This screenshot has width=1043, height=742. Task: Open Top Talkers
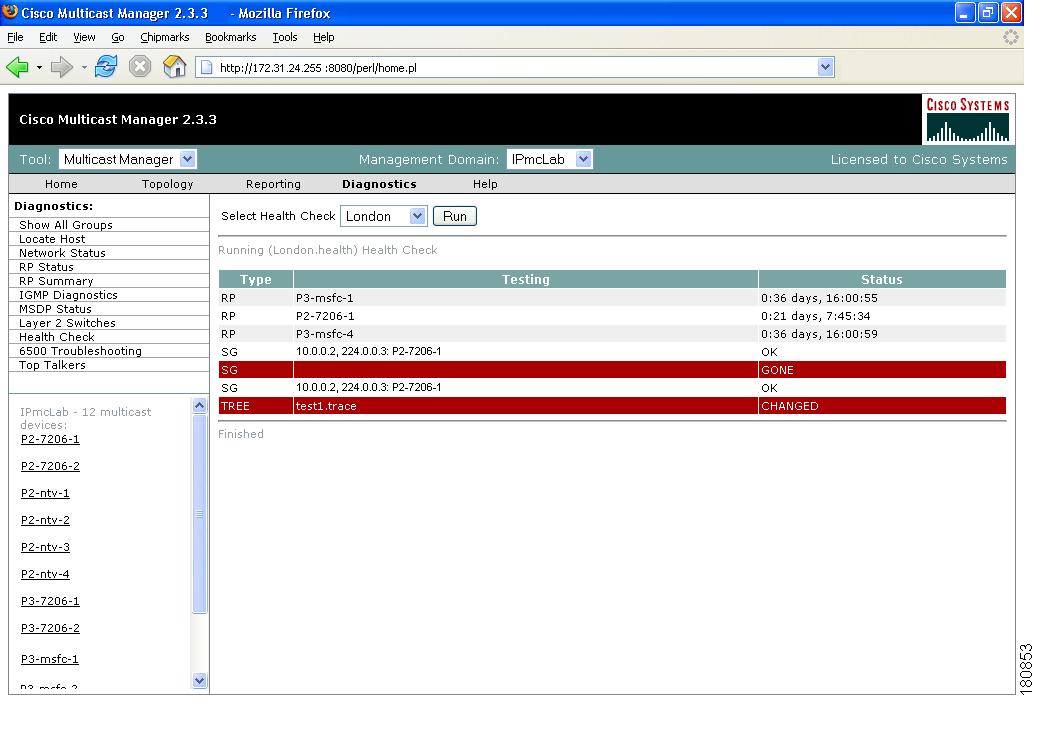click(52, 365)
